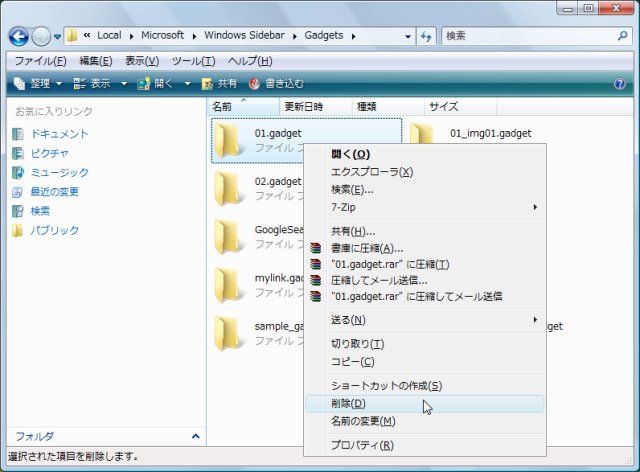Open the 整理 toolbar dropdown
The width and height of the screenshot is (640, 472).
(x=38, y=84)
